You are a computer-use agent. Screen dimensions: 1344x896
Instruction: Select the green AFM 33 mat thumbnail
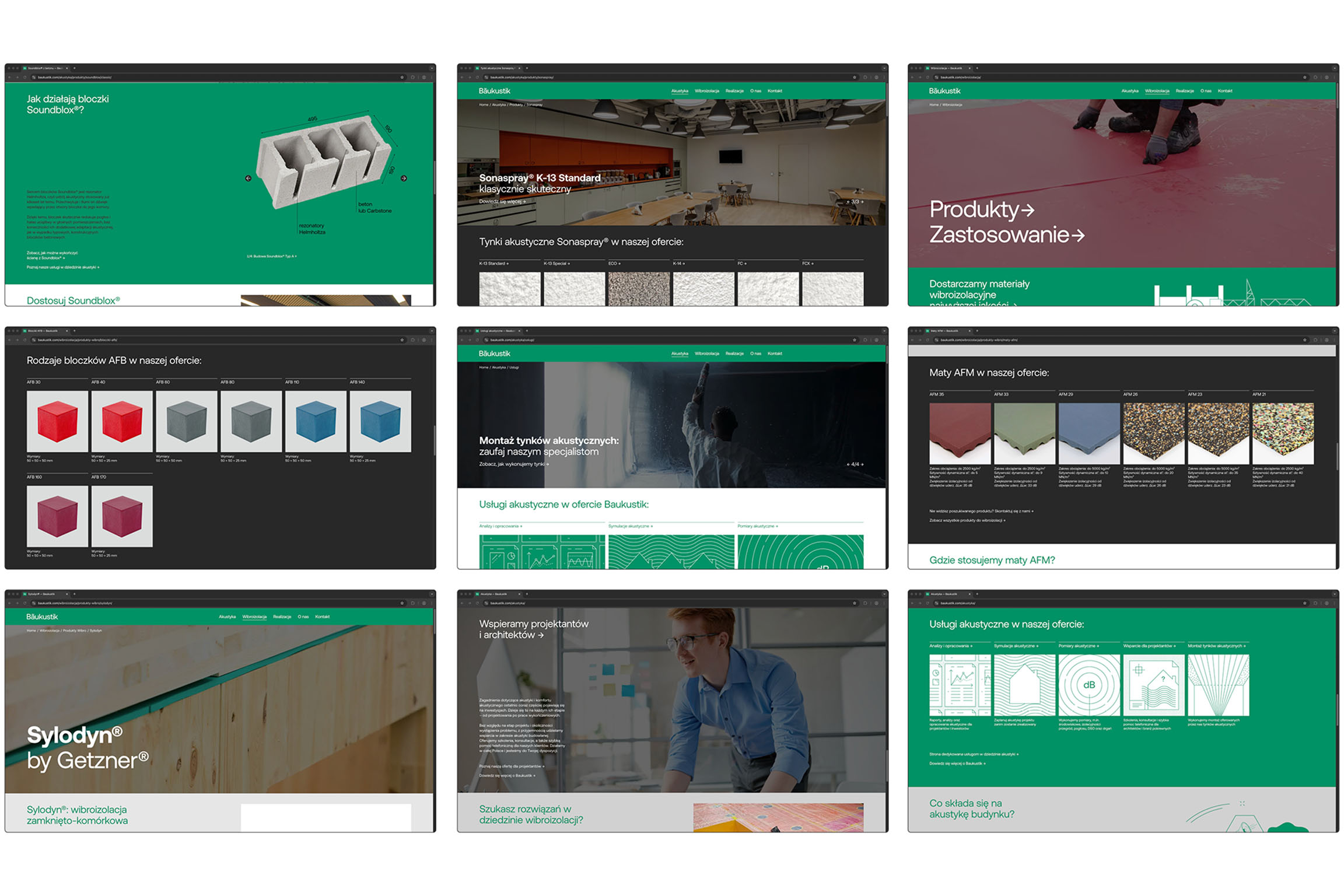[1024, 434]
